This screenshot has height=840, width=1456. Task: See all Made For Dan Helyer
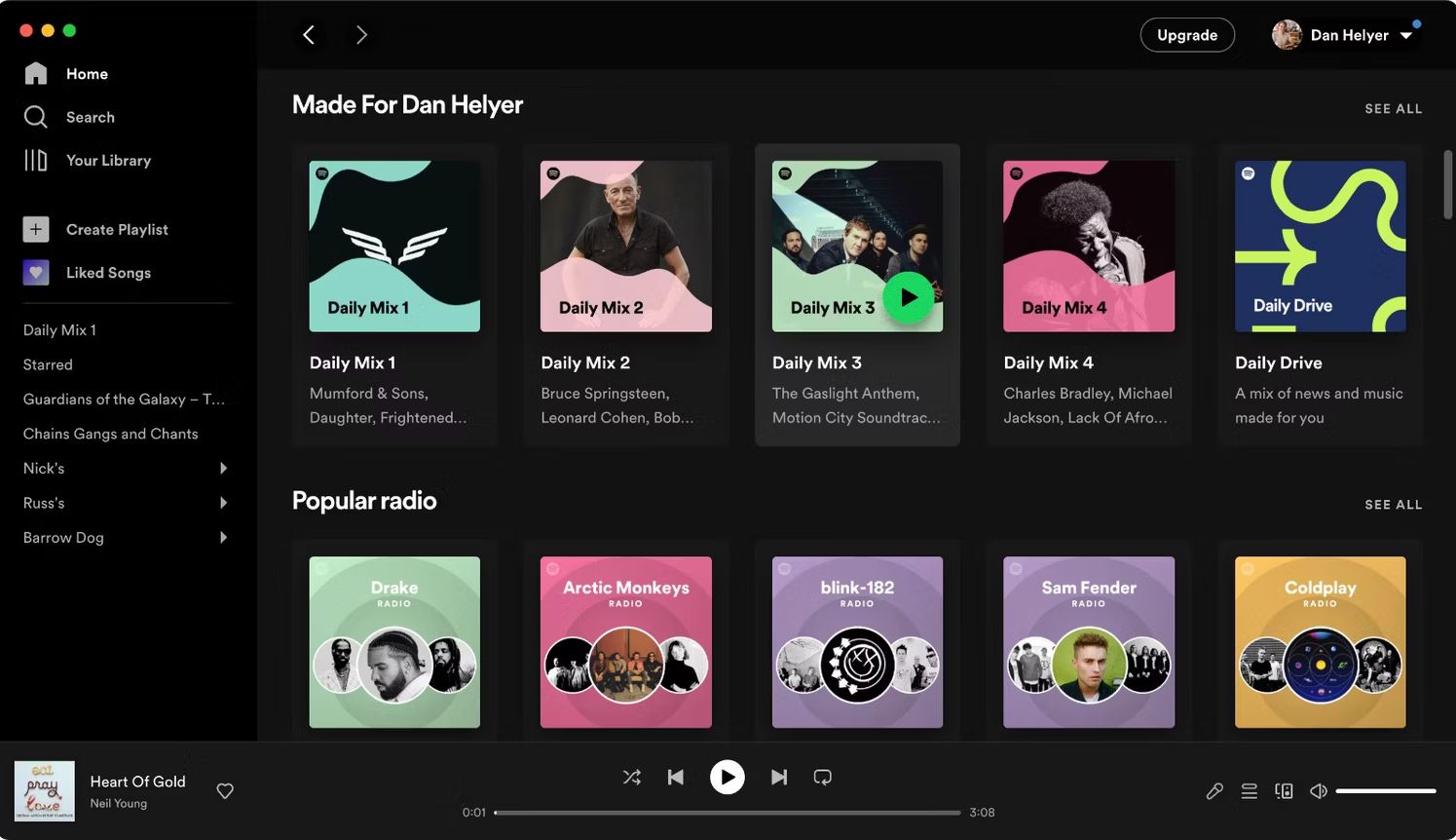tap(1394, 109)
